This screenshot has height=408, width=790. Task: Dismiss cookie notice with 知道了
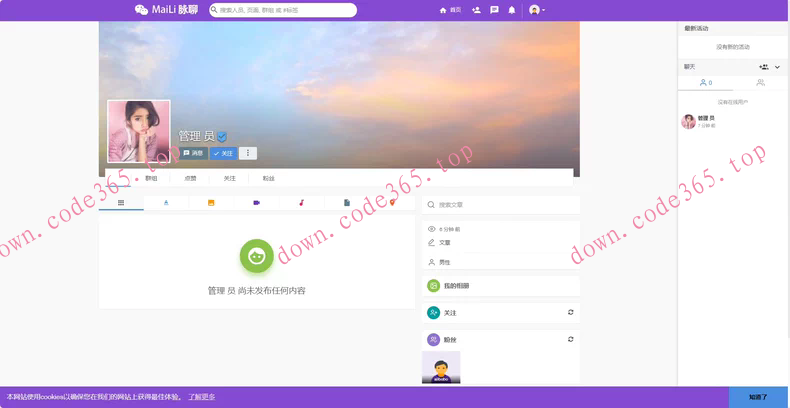point(759,397)
